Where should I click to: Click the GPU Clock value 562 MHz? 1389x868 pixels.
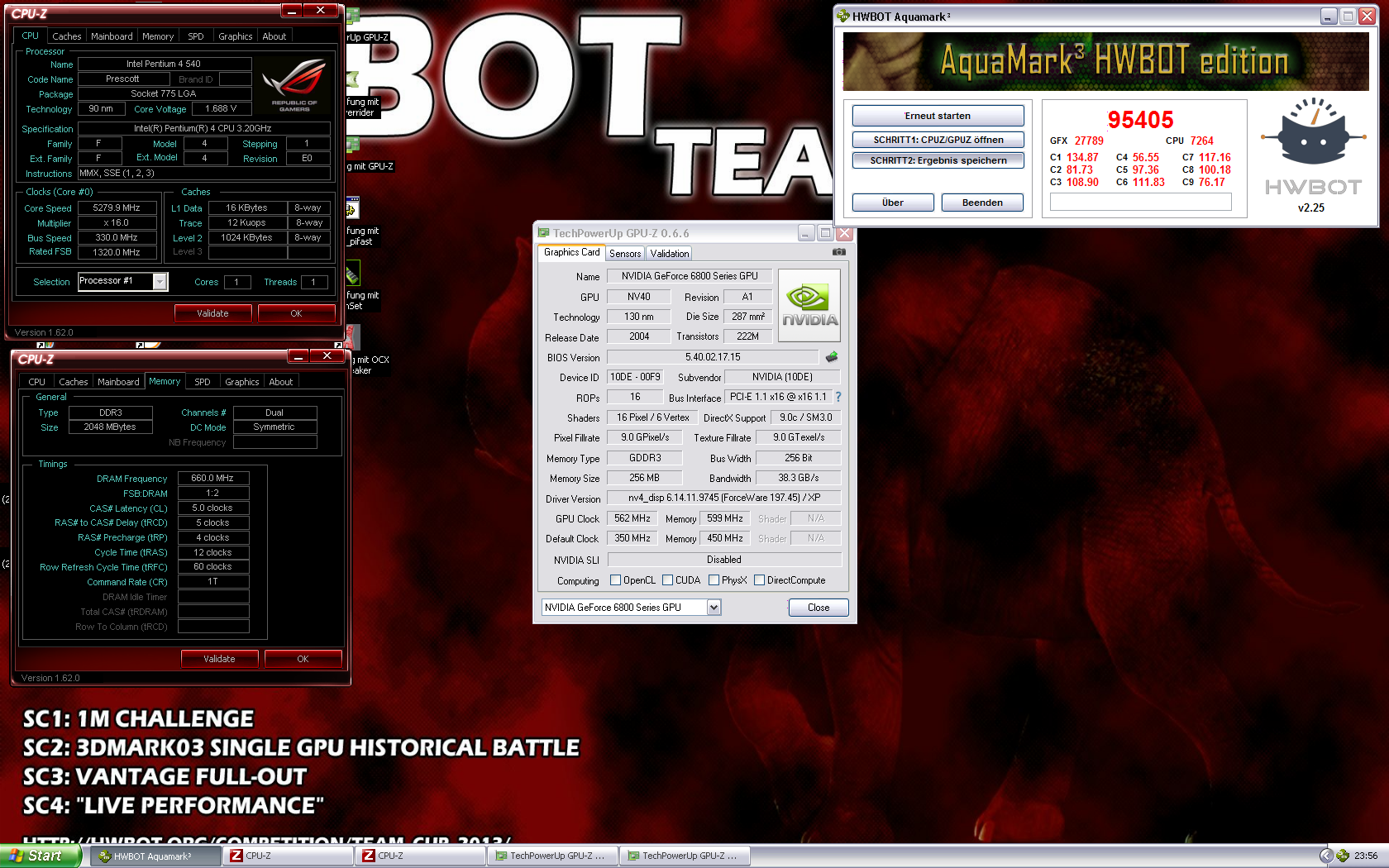pos(632,518)
